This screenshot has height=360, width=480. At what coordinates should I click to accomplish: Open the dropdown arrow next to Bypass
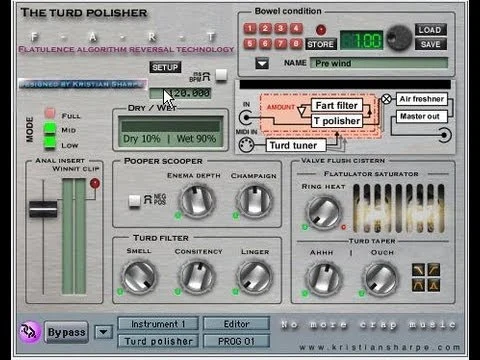coord(104,332)
